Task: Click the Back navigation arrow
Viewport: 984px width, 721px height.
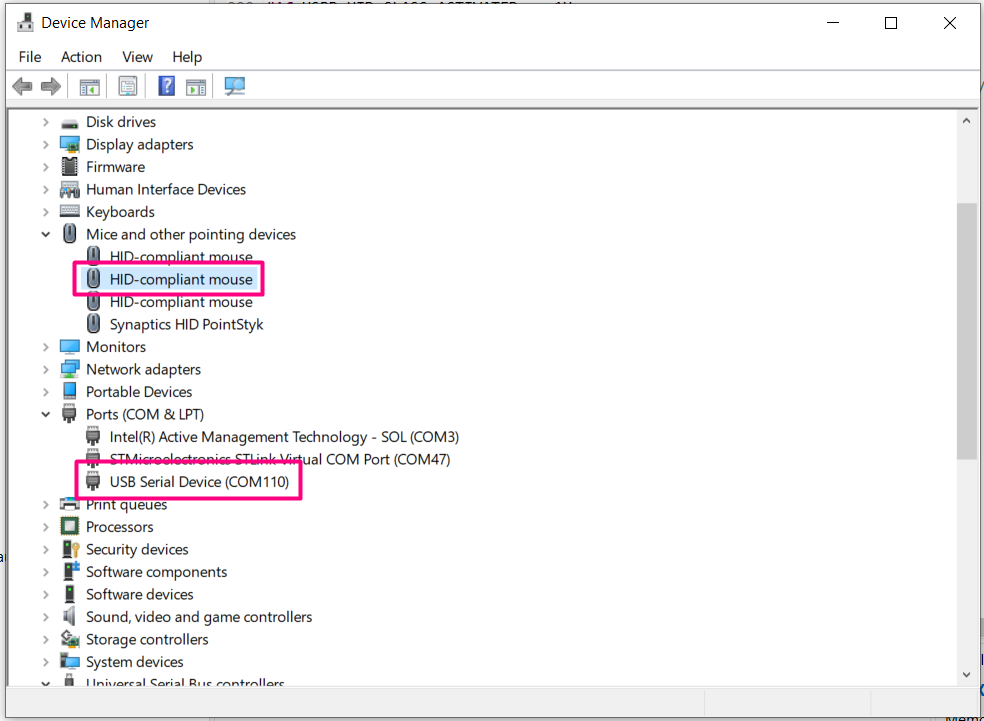Action: click(x=21, y=86)
